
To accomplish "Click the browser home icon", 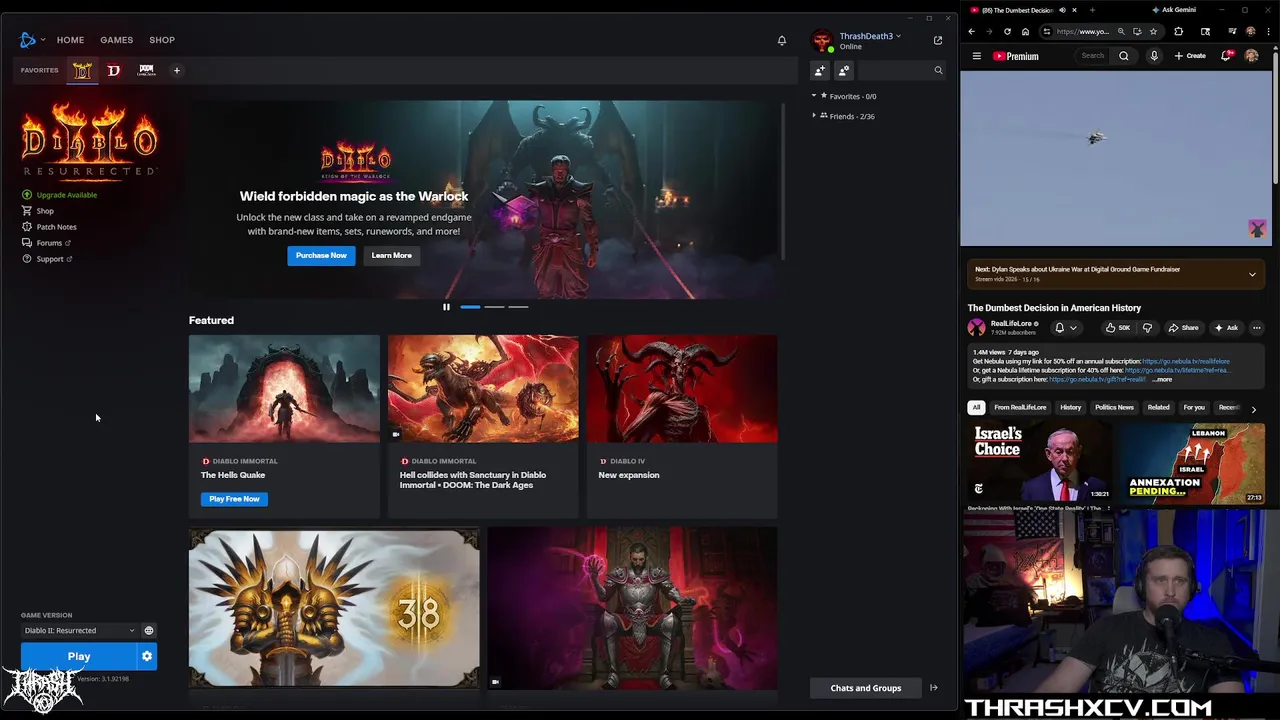I will [x=1025, y=31].
